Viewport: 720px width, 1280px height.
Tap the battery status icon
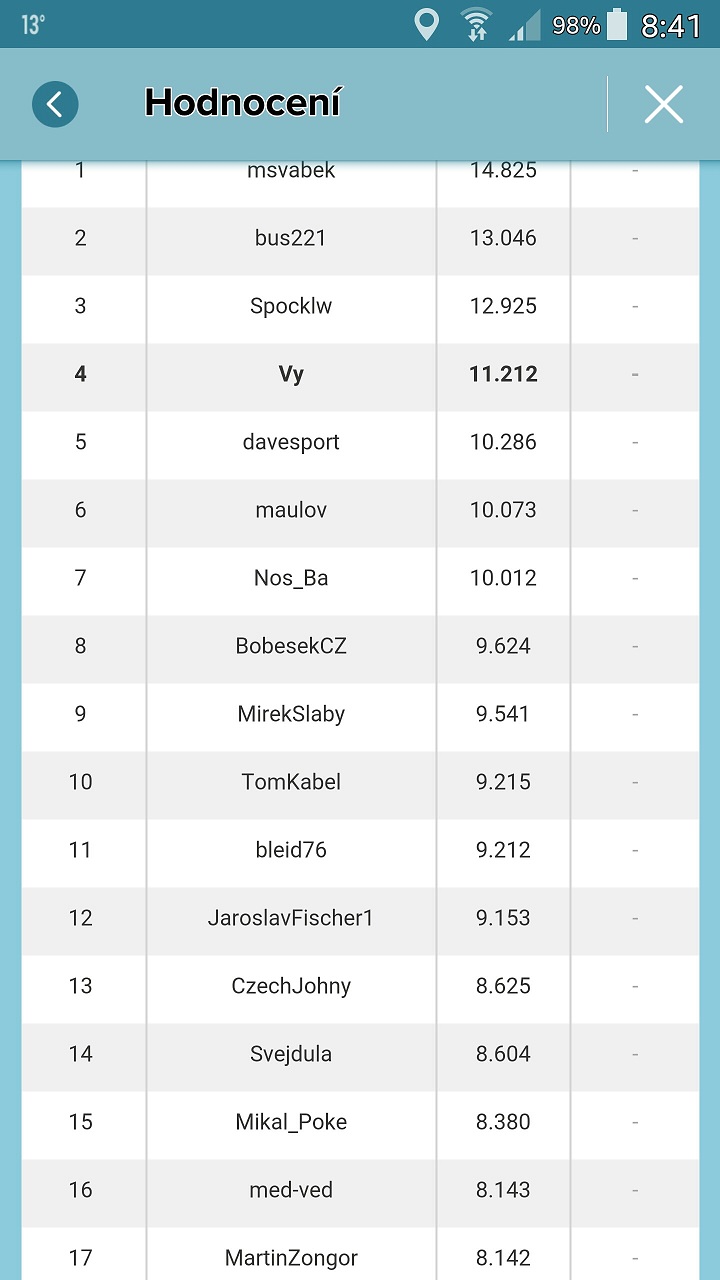pyautogui.click(x=617, y=25)
